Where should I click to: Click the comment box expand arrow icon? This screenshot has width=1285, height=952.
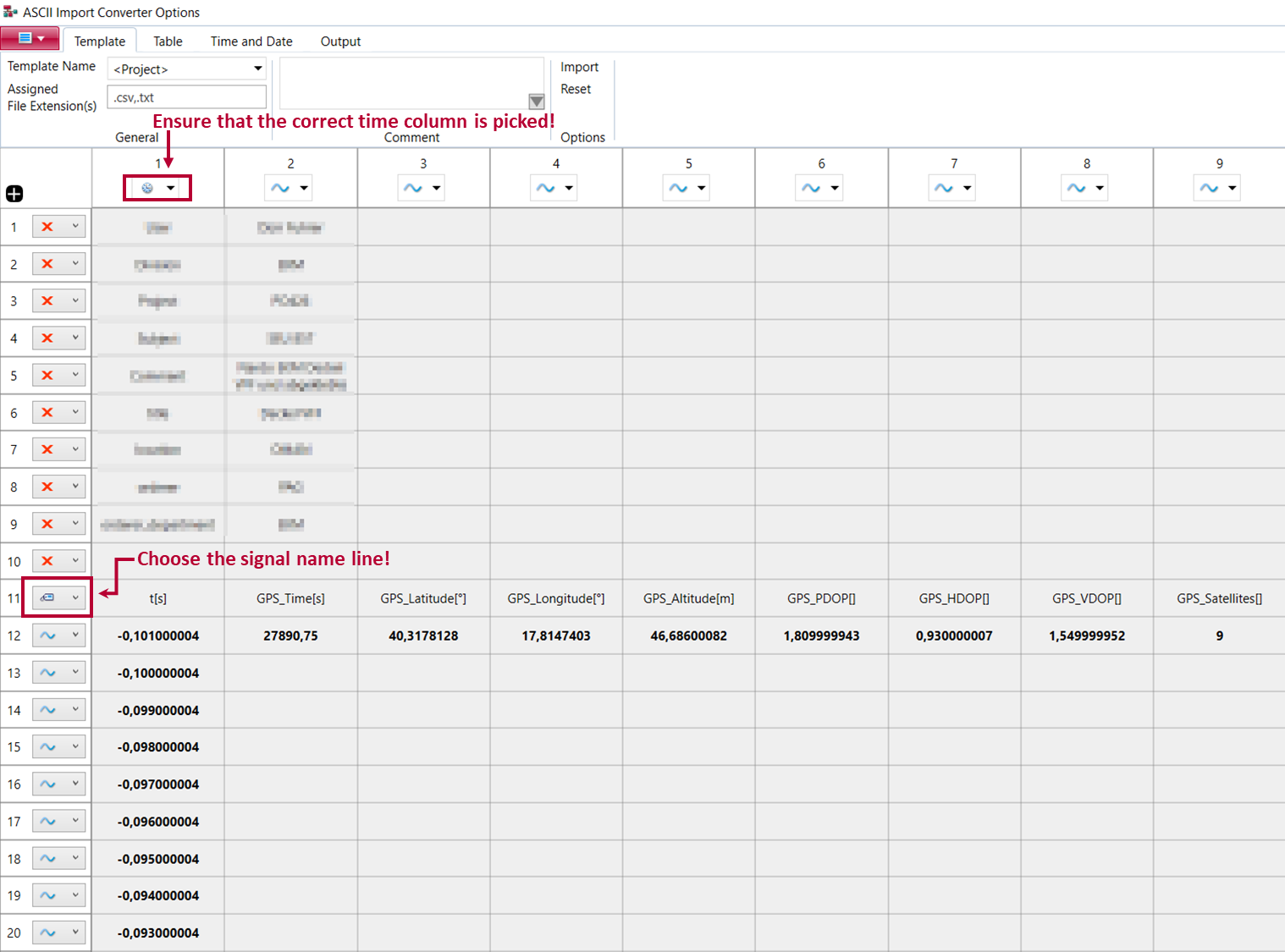click(x=536, y=102)
